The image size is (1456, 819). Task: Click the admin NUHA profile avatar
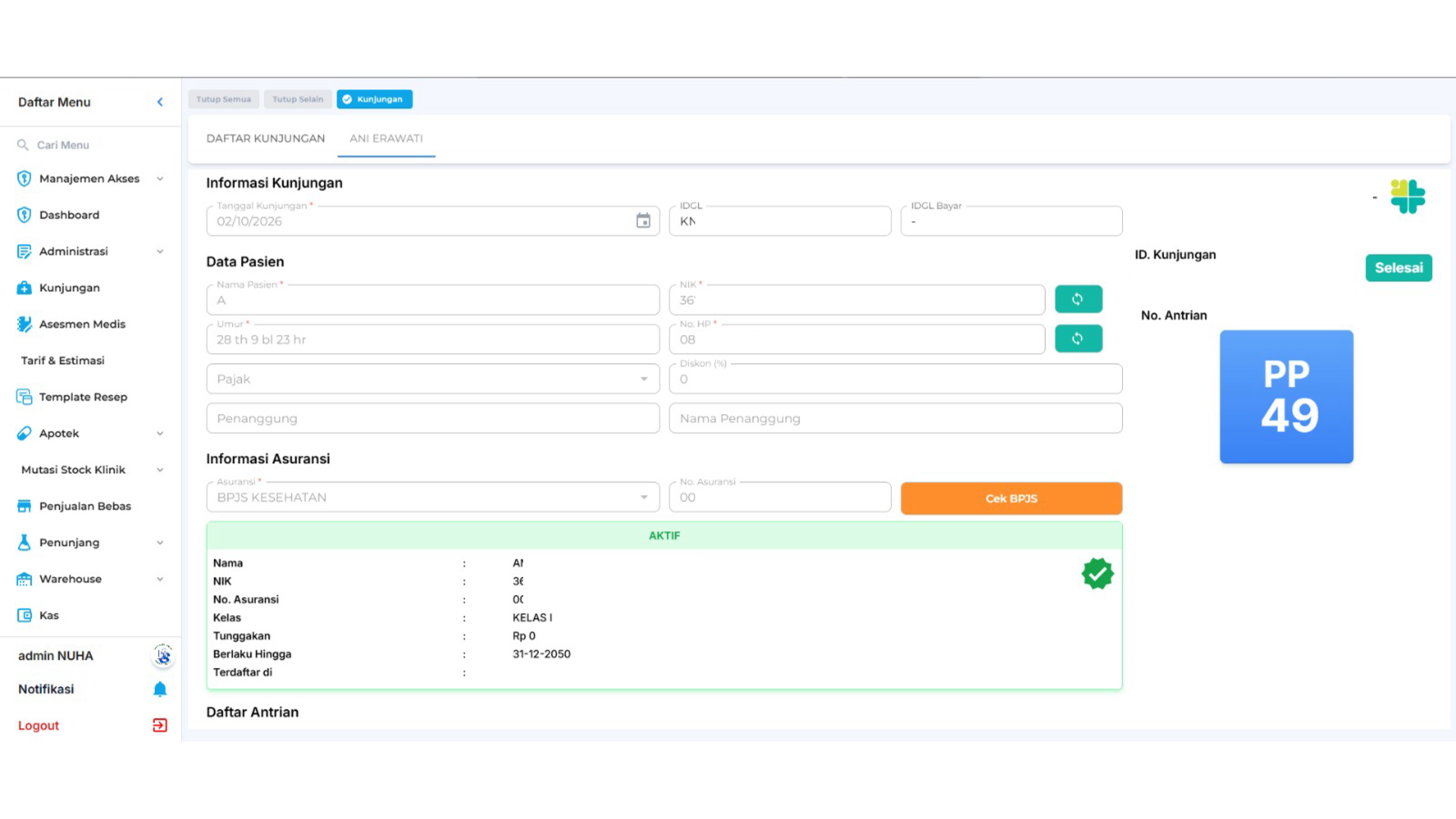[x=163, y=655]
